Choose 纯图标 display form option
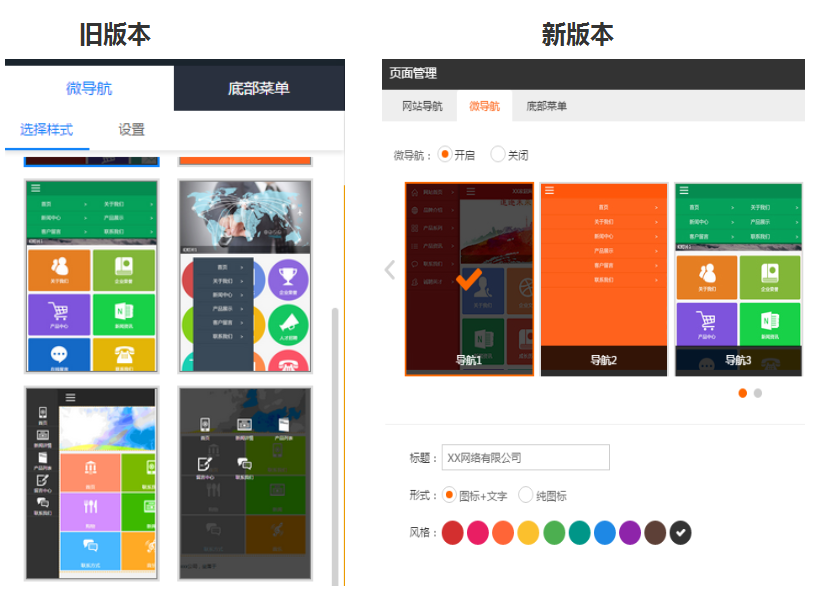This screenshot has width=817, height=597. (525, 495)
